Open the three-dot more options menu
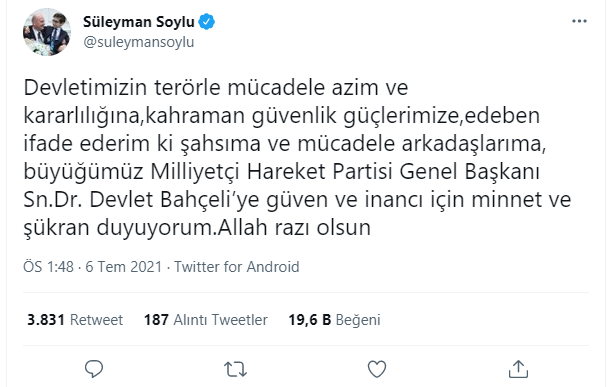The image size is (616, 387). point(579,21)
